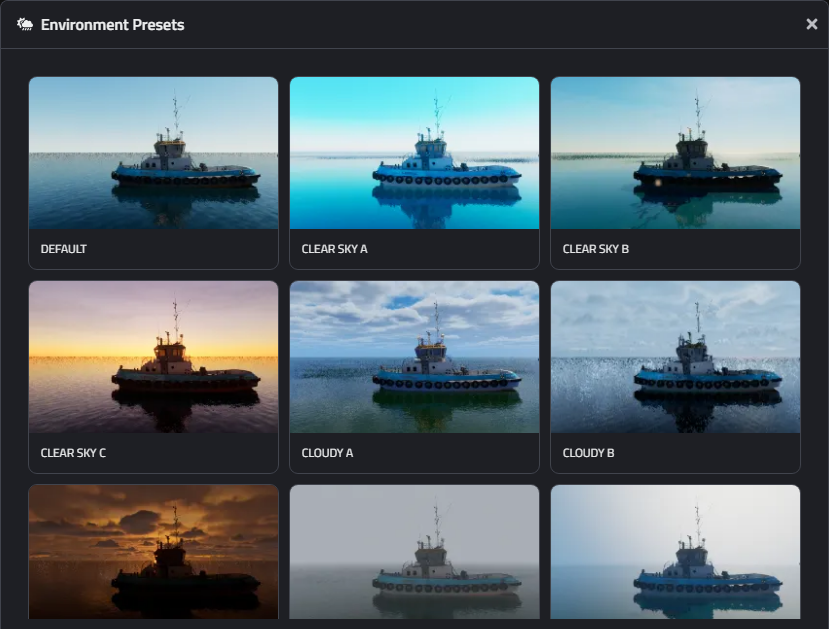Screen dimensions: 829x629
Task: Click the CLEAR SKY B label
Action: (x=595, y=249)
